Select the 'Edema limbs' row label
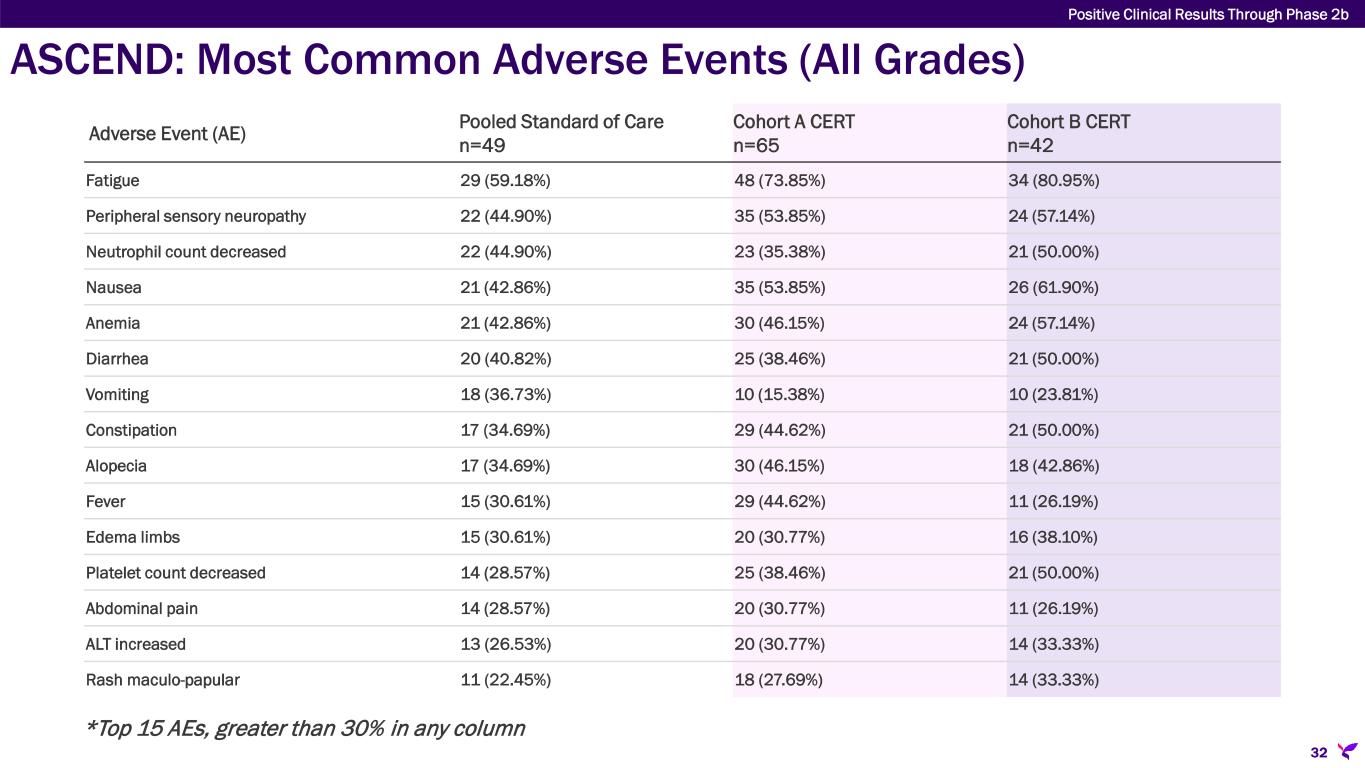This screenshot has height=768, width=1365. click(133, 537)
